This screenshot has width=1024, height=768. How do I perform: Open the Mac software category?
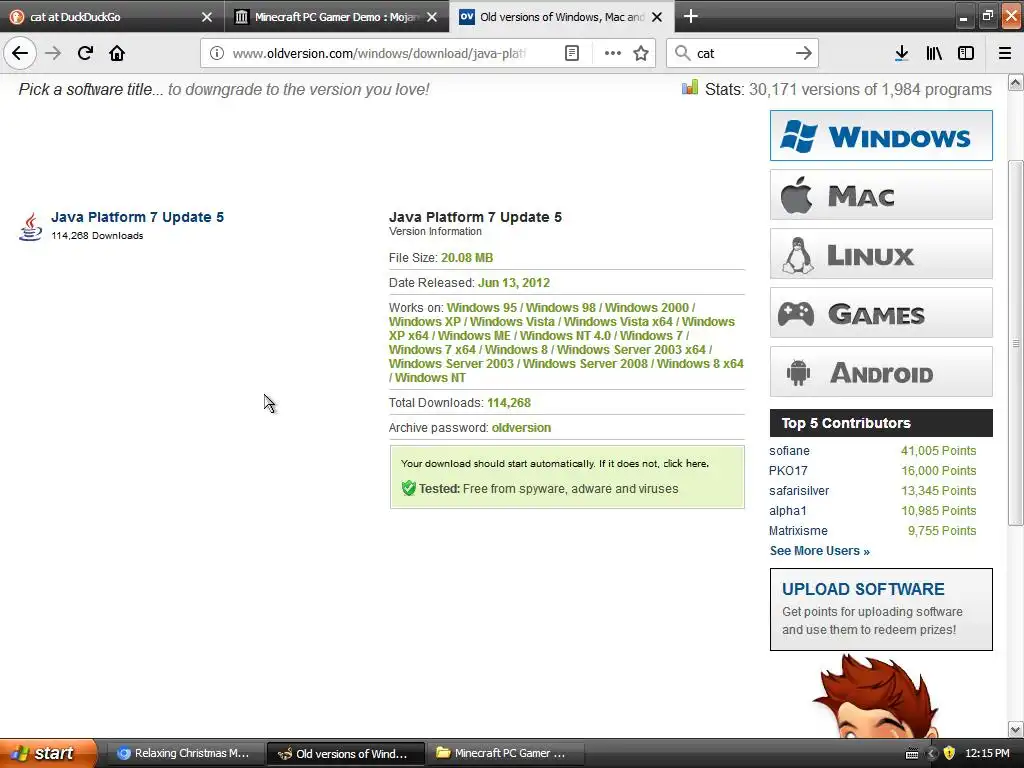coord(881,195)
